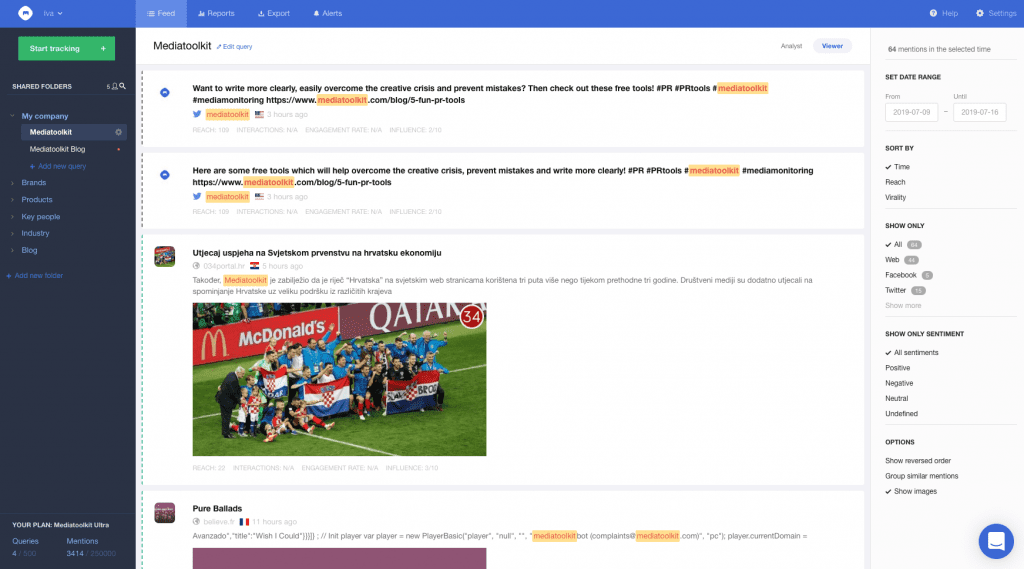
Task: Switch to Analyst mode
Action: click(x=791, y=46)
